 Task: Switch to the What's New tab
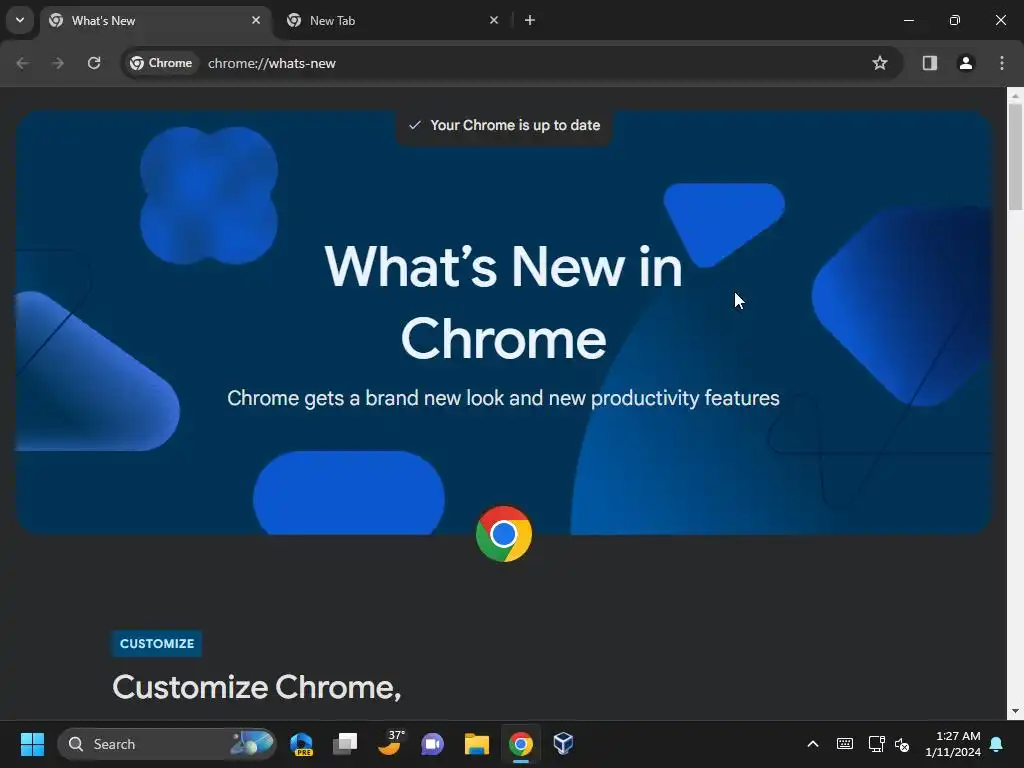point(156,20)
